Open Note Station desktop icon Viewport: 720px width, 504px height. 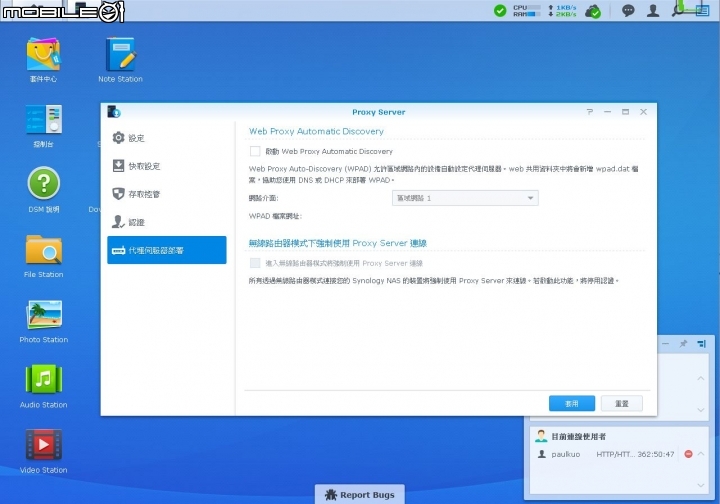click(120, 55)
